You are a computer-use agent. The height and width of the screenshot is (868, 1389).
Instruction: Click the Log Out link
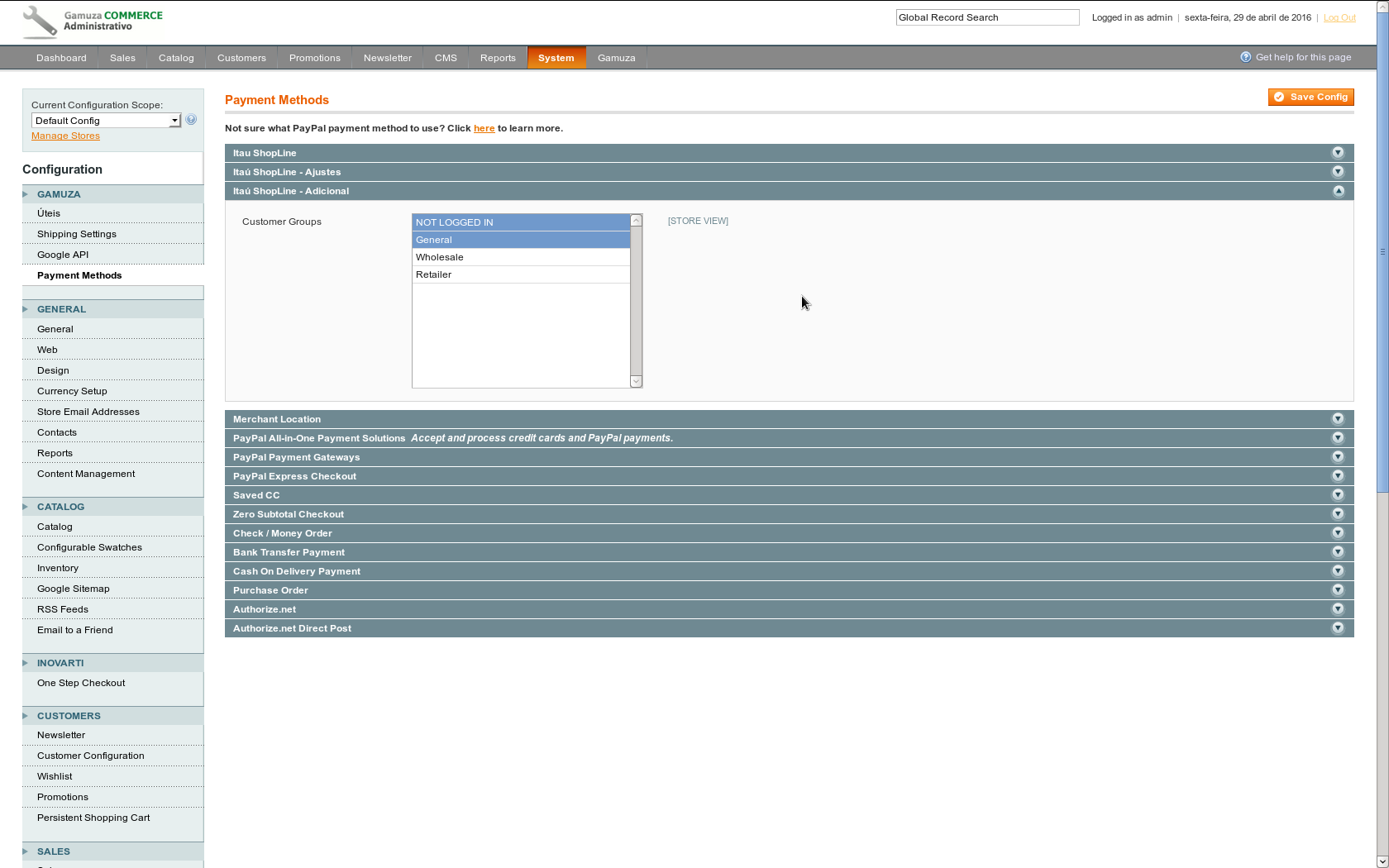pos(1339,18)
